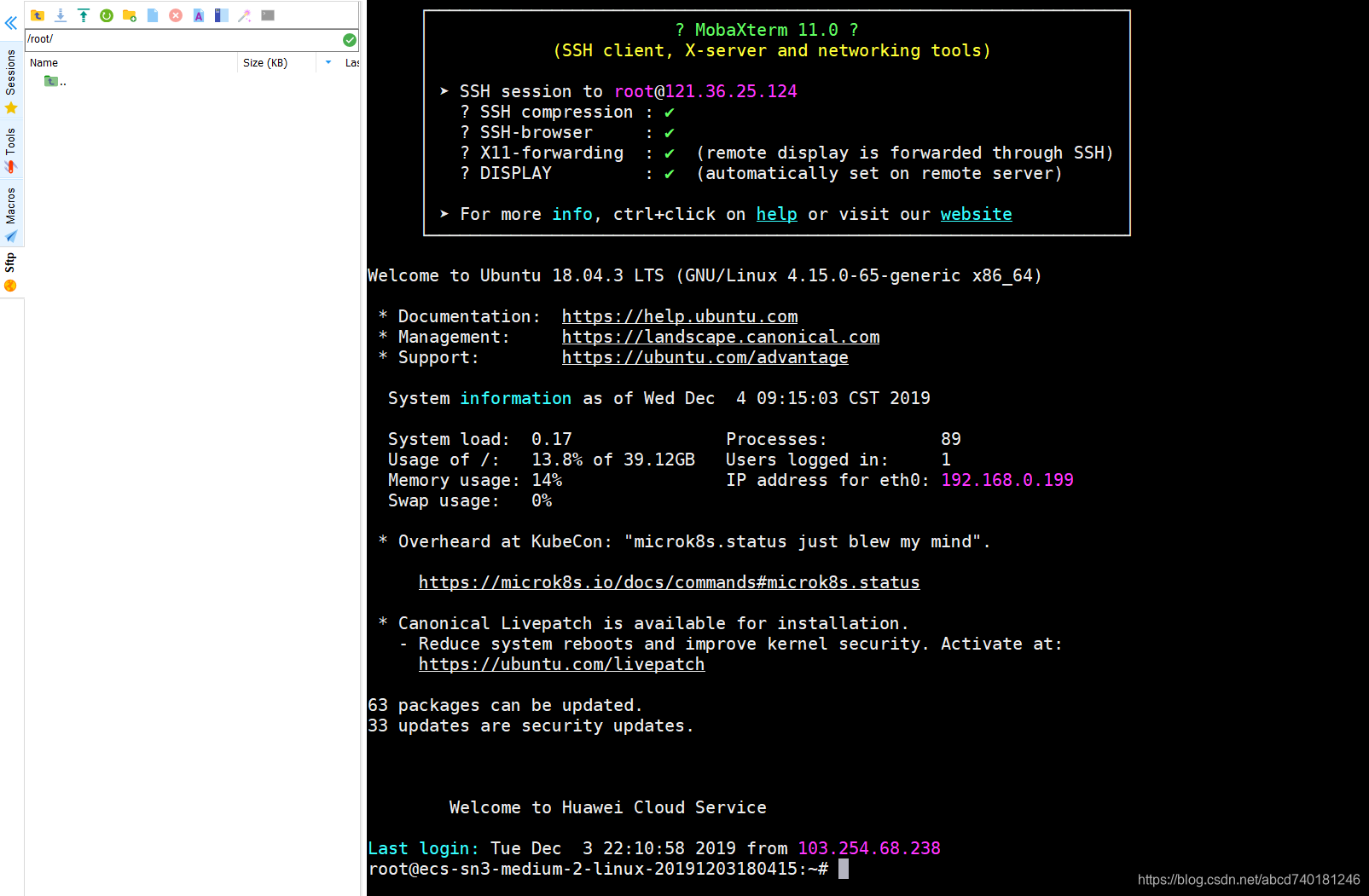This screenshot has width=1369, height=896.
Task: Click 'Memory usage: 14%' entry
Action: point(474,480)
